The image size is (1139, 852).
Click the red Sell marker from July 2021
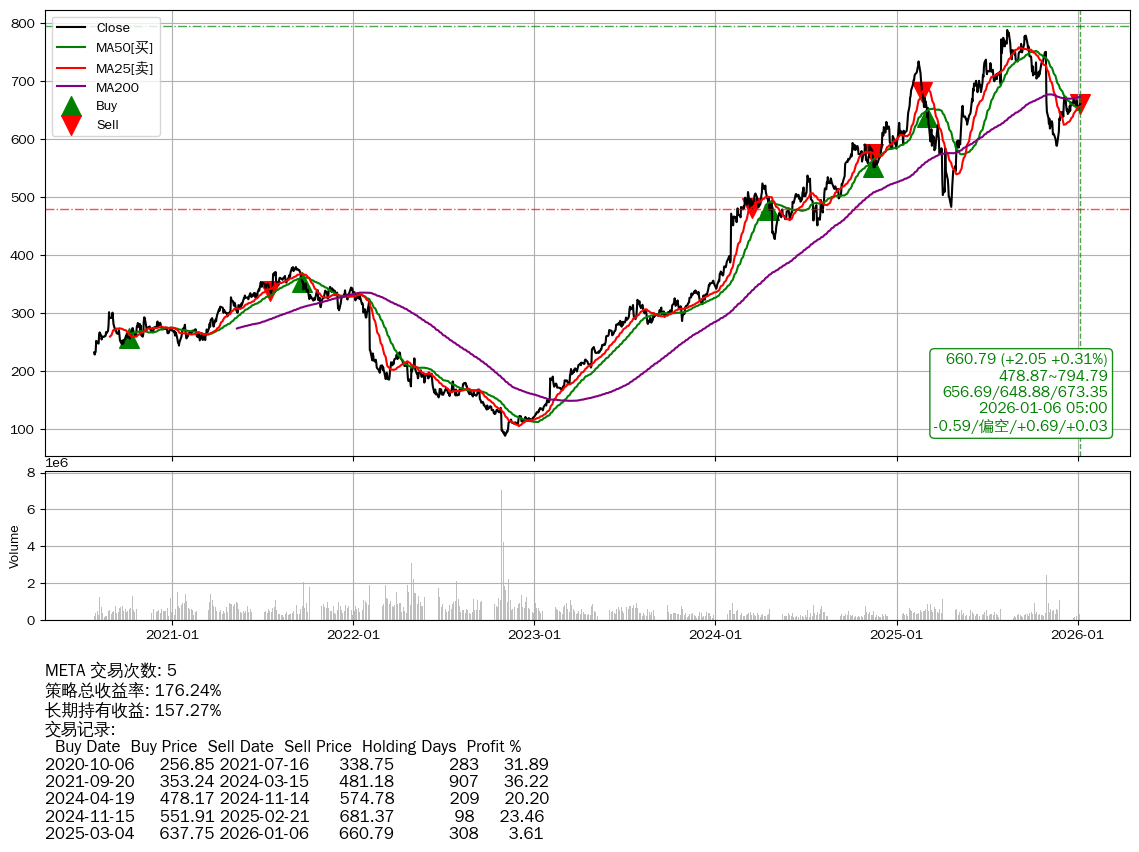point(269,291)
